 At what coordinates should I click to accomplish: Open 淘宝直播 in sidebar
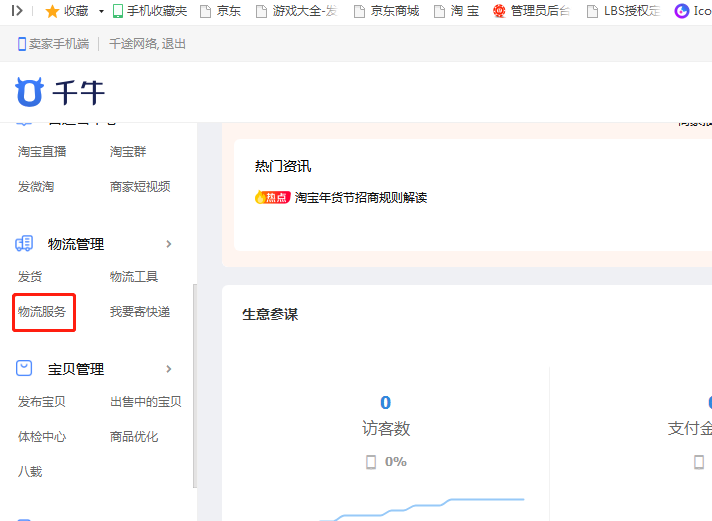(42, 151)
